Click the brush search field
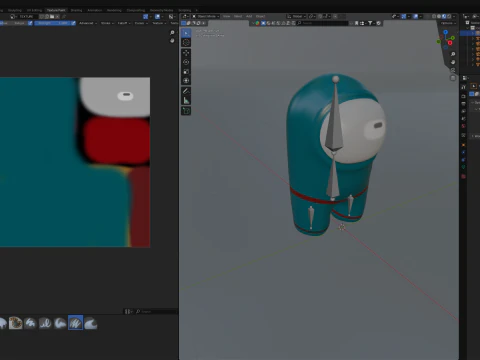Viewport: 480px width, 360px height. 156,311
